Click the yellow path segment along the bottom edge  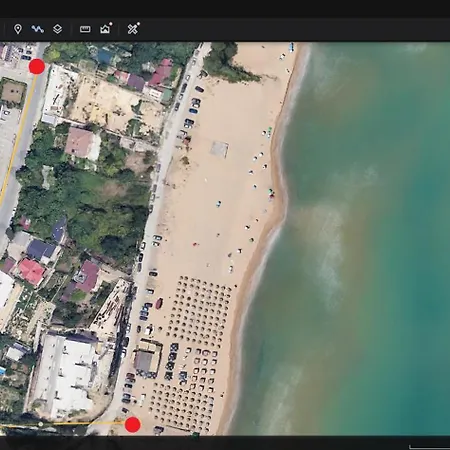coord(83,424)
